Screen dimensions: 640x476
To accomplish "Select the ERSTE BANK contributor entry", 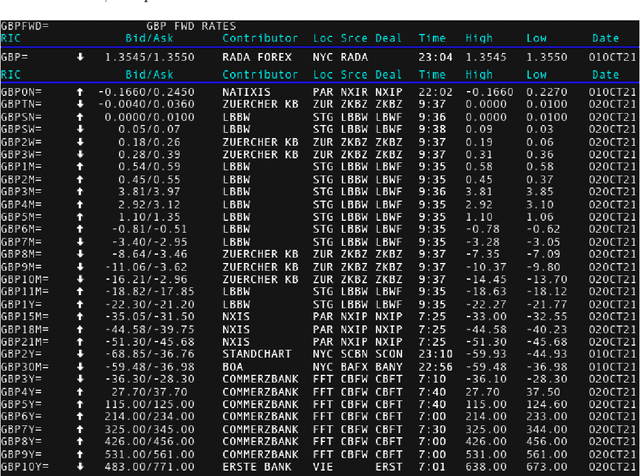I will (257, 467).
